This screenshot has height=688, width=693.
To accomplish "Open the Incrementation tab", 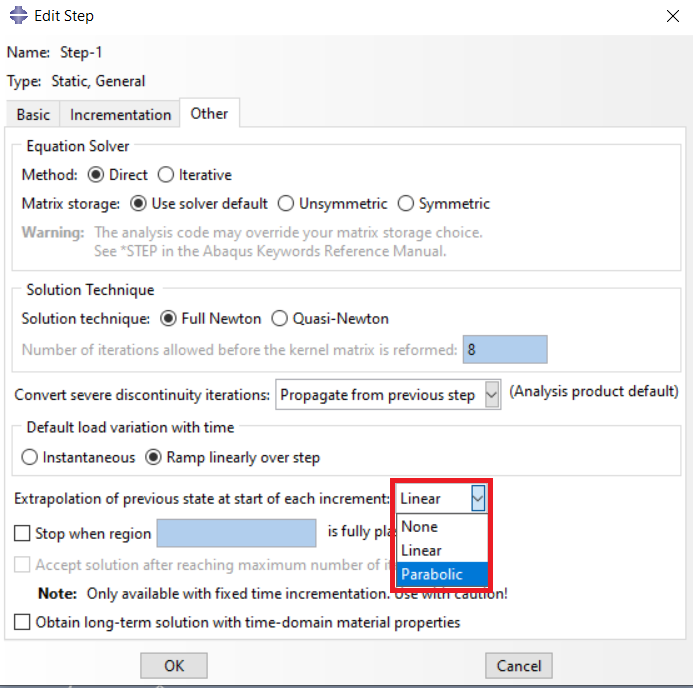I will tap(120, 115).
